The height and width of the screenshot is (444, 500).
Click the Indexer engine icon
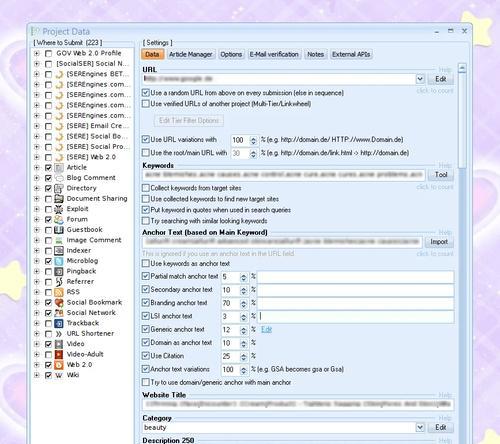[59, 251]
